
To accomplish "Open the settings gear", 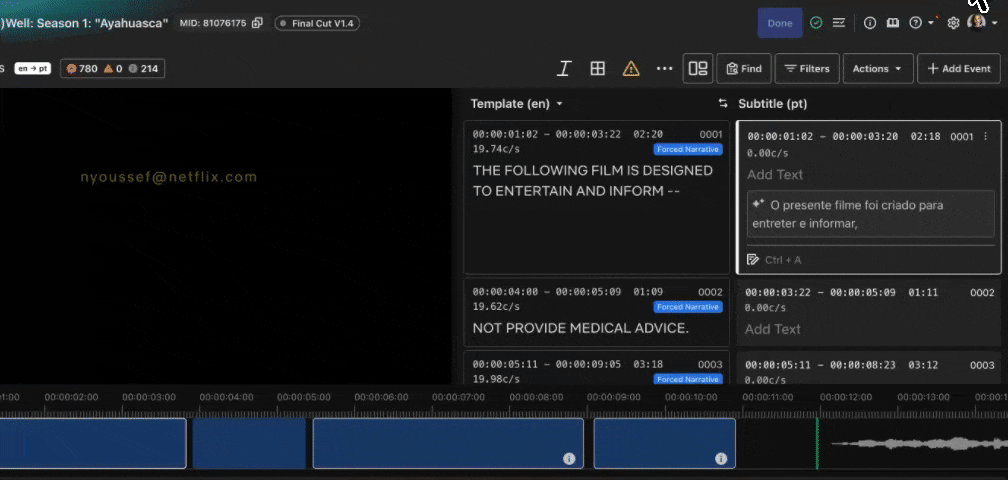I will pos(953,23).
